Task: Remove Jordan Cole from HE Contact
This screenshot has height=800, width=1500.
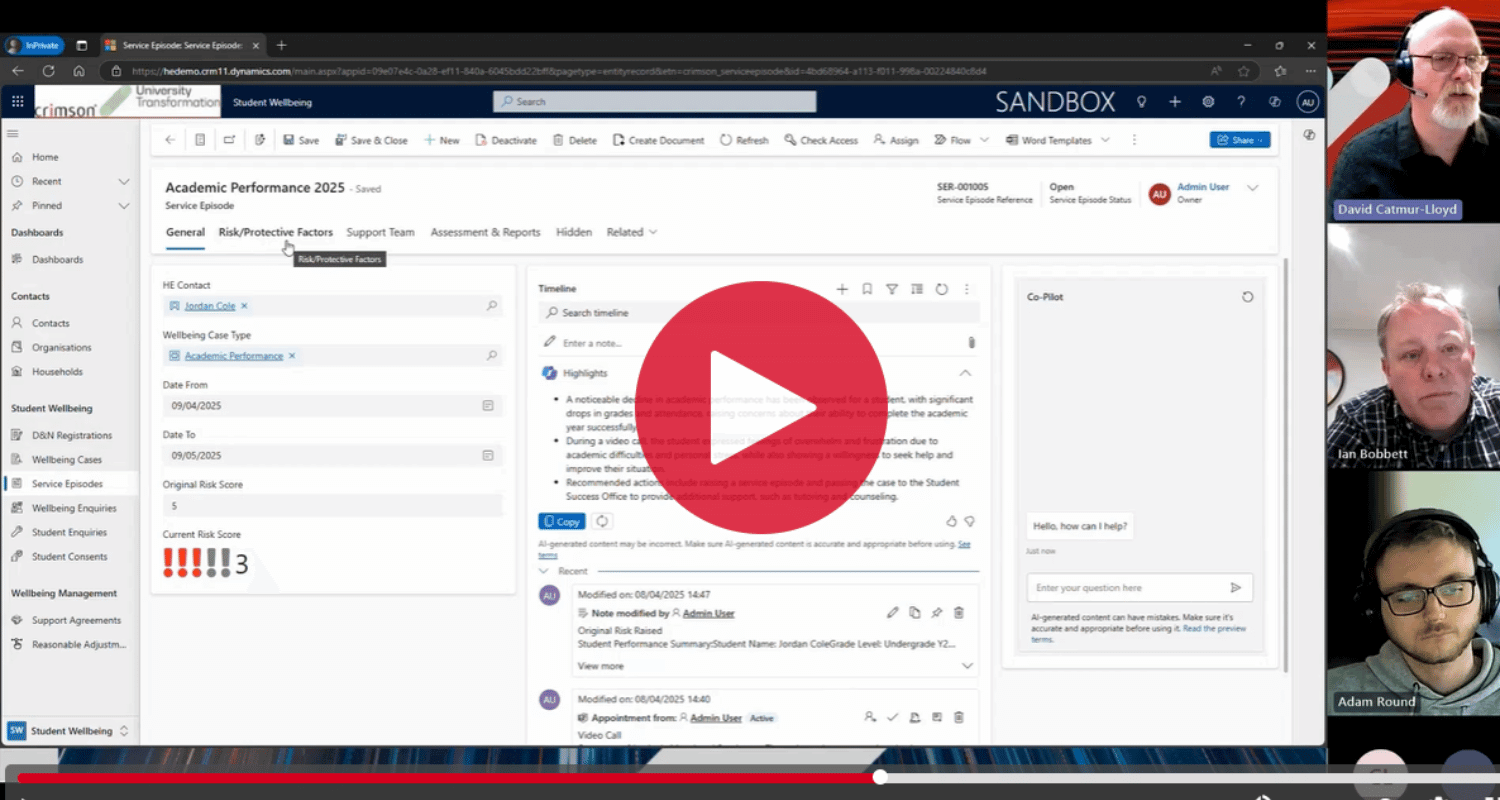Action: point(244,306)
